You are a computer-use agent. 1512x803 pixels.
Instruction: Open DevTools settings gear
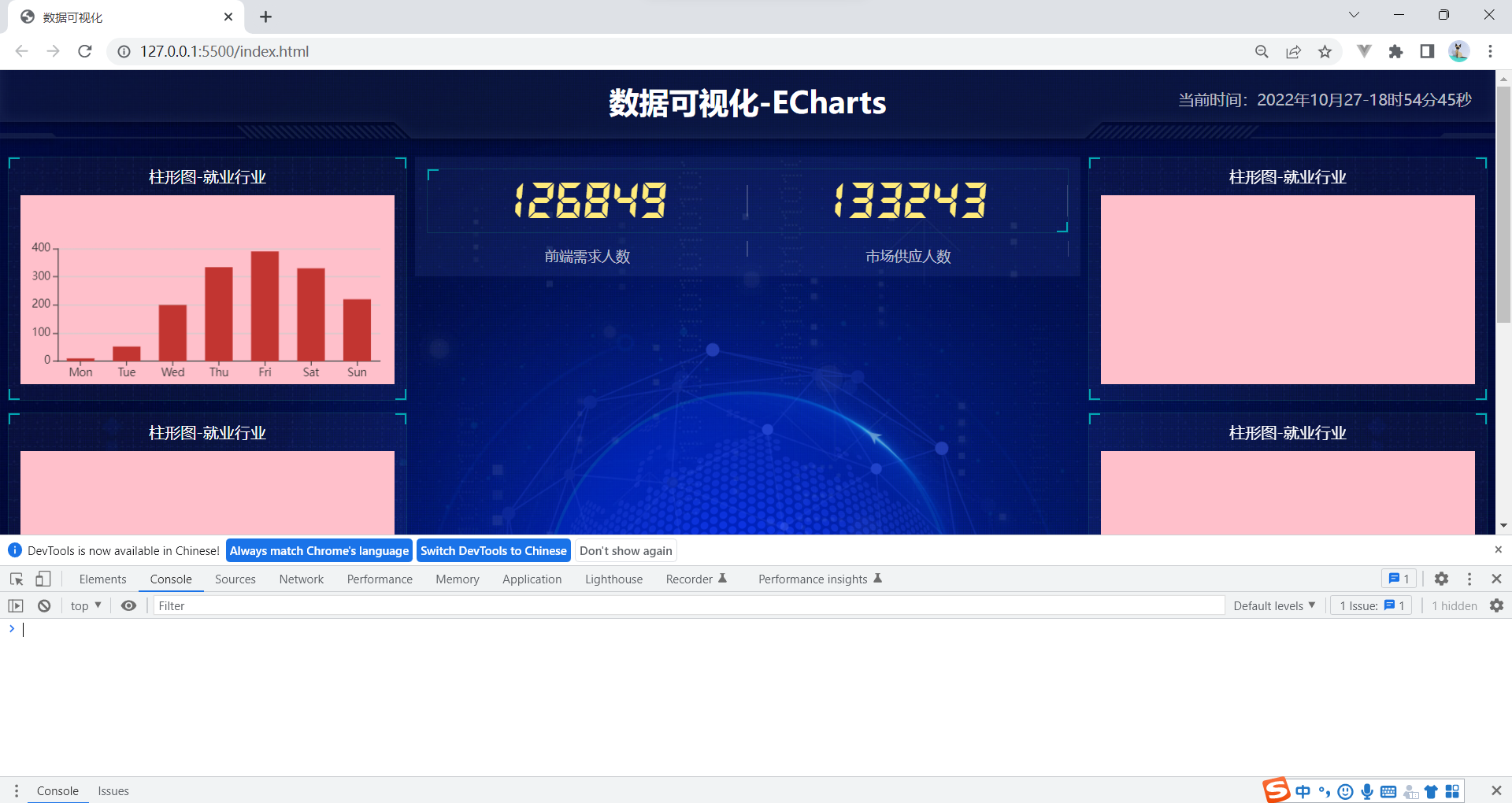click(x=1441, y=579)
